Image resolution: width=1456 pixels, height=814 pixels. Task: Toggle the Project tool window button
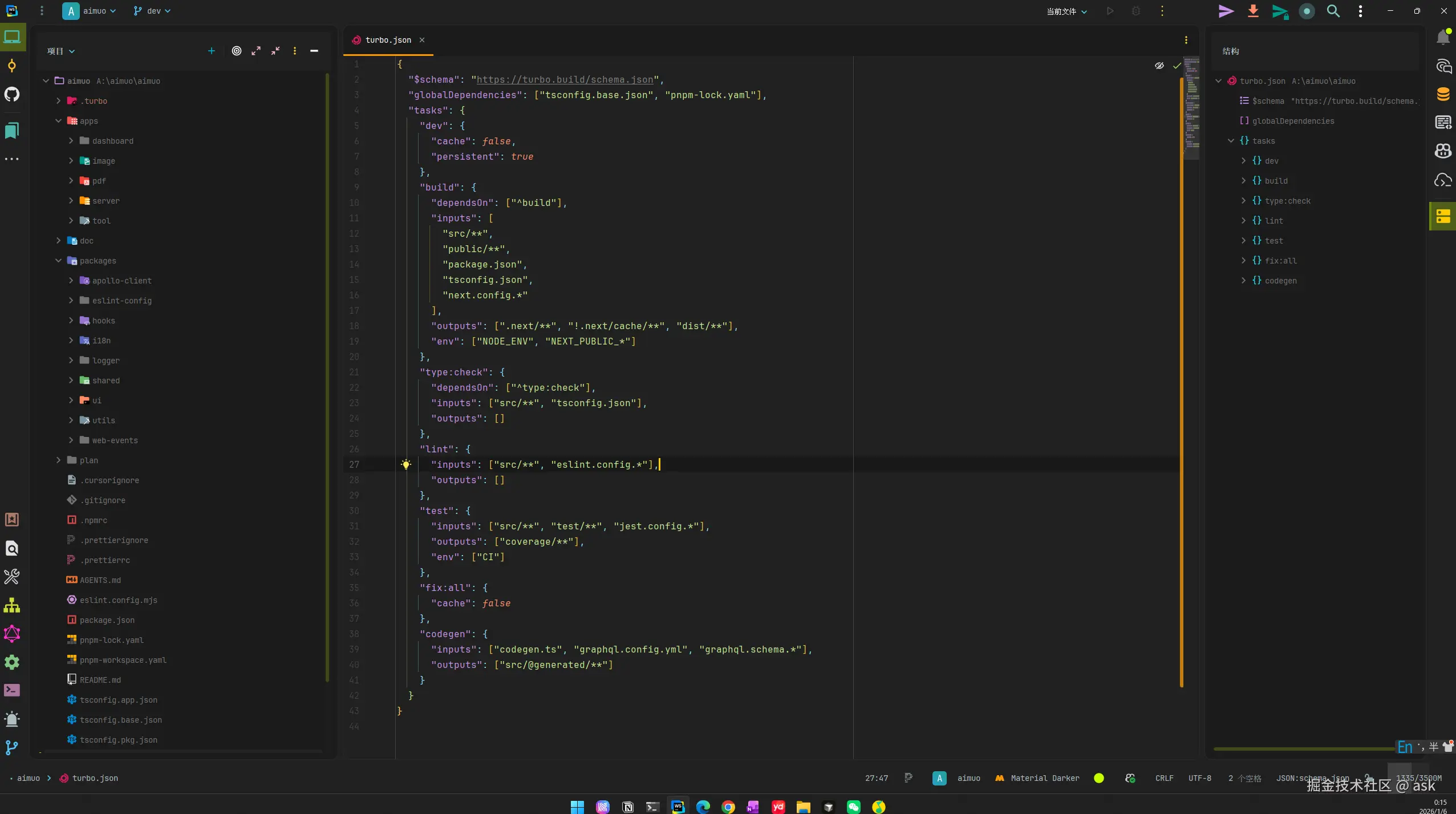12,37
